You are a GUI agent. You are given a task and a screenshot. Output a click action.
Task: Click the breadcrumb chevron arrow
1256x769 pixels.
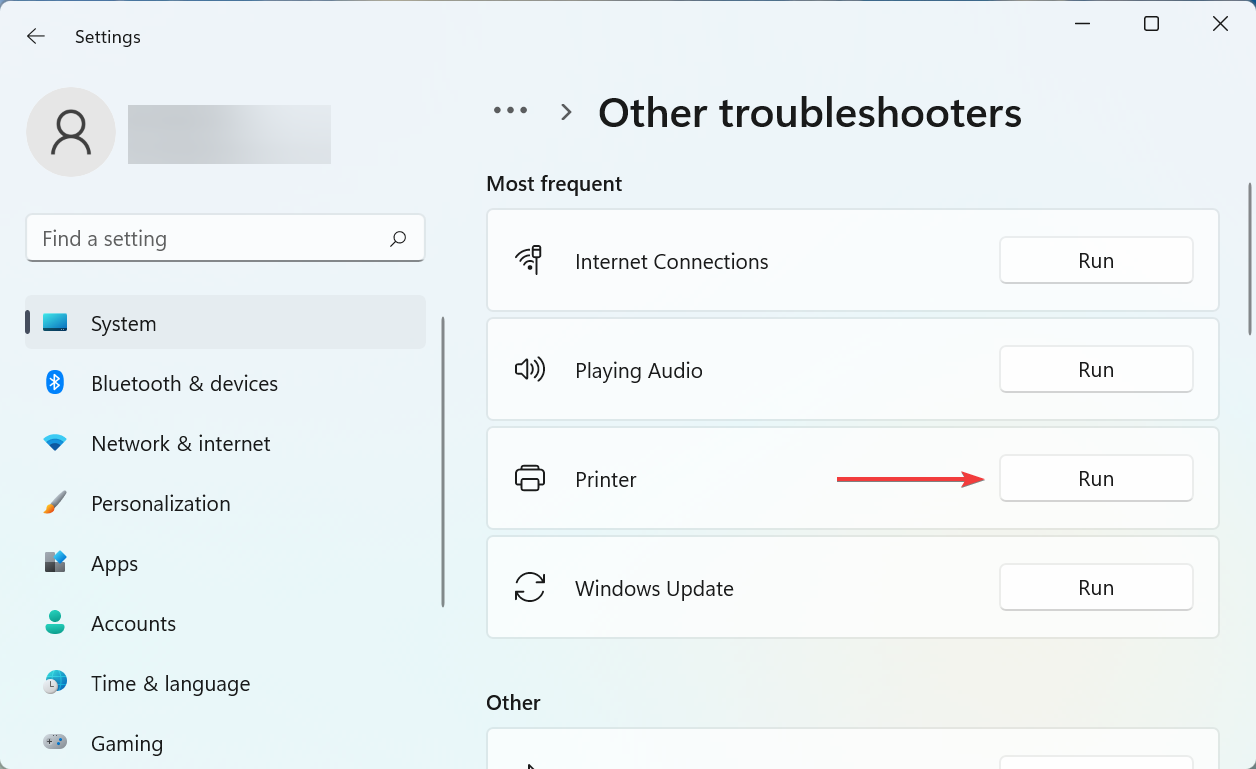pyautogui.click(x=566, y=112)
